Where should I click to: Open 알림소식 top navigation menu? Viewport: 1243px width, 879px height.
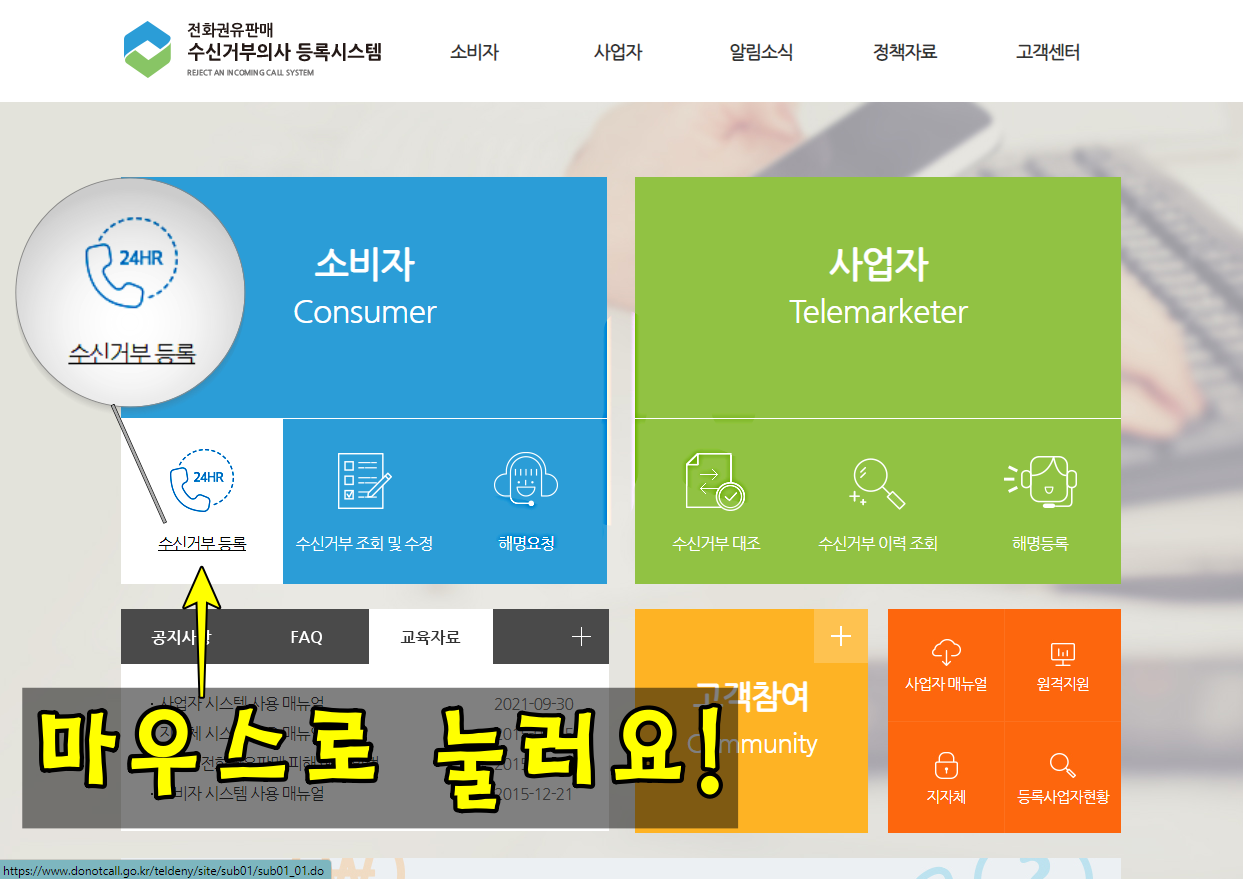point(761,52)
